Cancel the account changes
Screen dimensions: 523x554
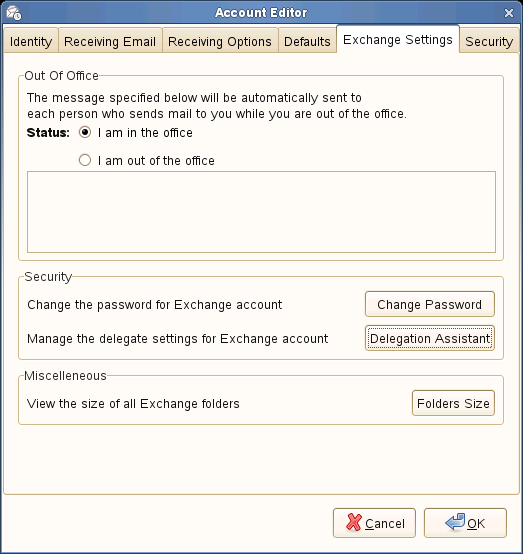(374, 523)
